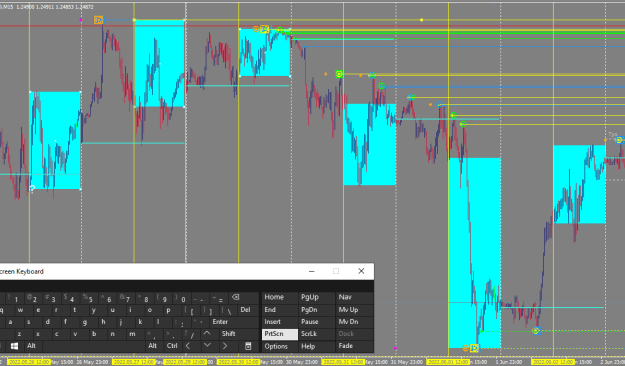Click the semicolon key
Screen dimensions: 625x366
181,322
